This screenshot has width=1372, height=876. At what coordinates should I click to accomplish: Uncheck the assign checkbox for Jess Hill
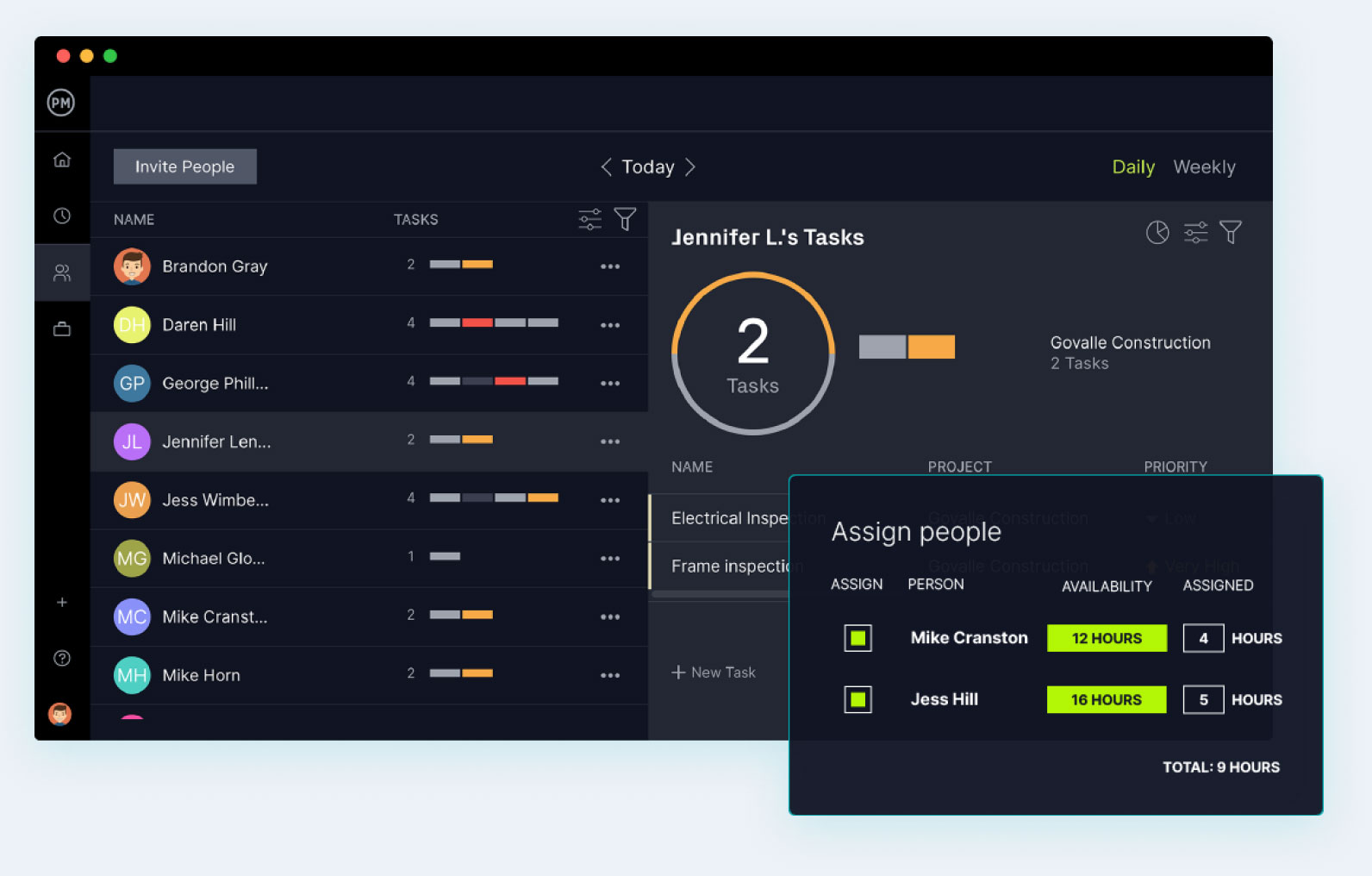tap(857, 699)
